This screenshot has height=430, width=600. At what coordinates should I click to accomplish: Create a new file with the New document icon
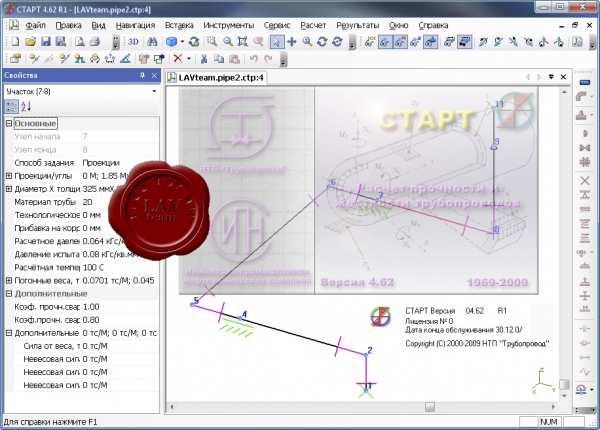pyautogui.click(x=15, y=41)
